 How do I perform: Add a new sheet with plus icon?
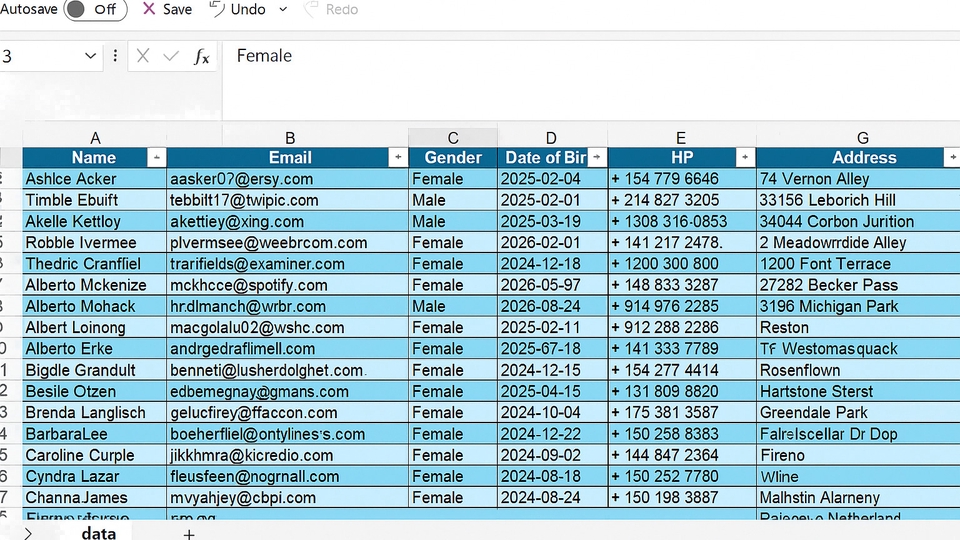coord(188,534)
